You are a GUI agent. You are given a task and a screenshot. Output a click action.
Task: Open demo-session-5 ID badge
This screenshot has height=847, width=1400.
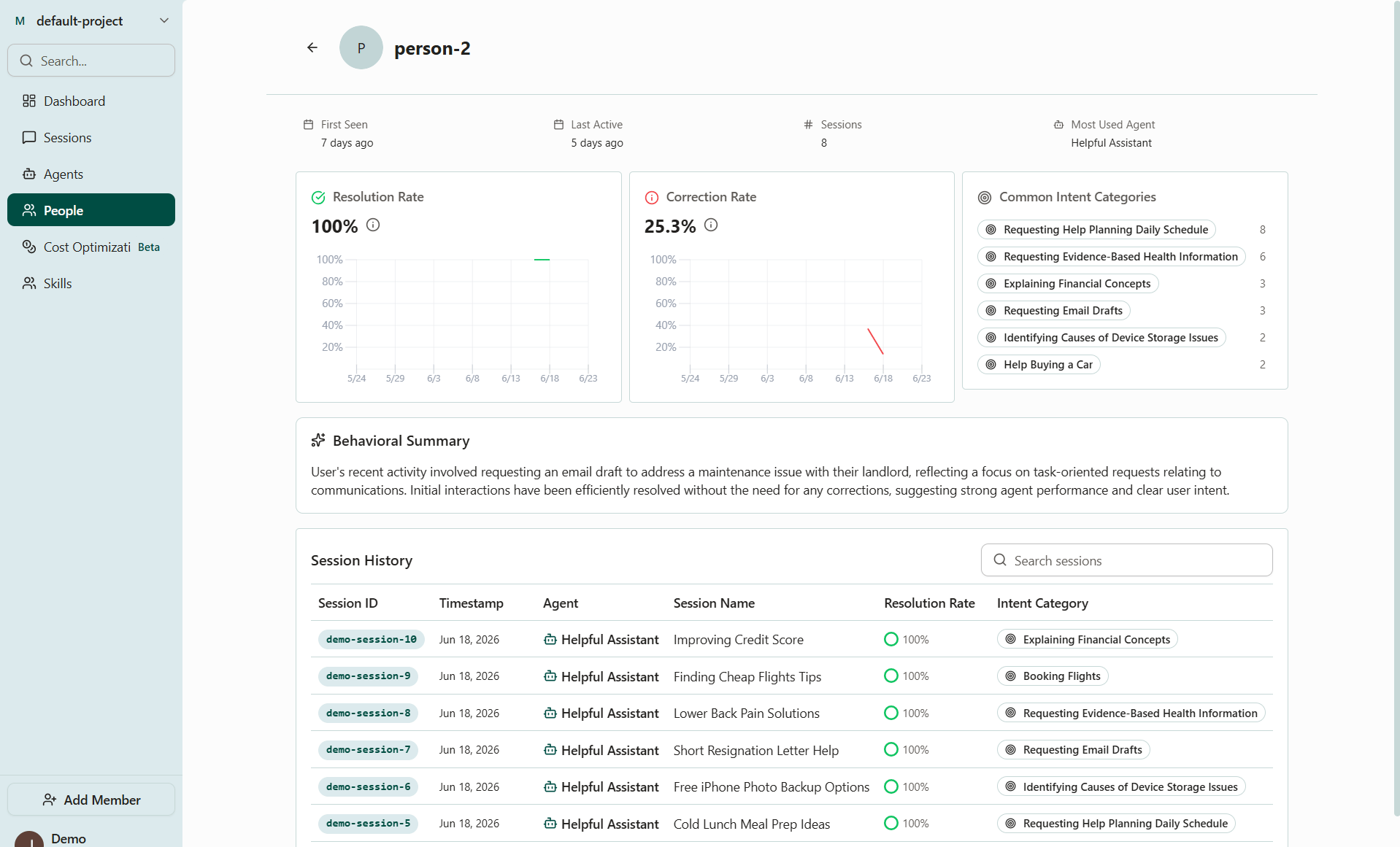pos(368,823)
